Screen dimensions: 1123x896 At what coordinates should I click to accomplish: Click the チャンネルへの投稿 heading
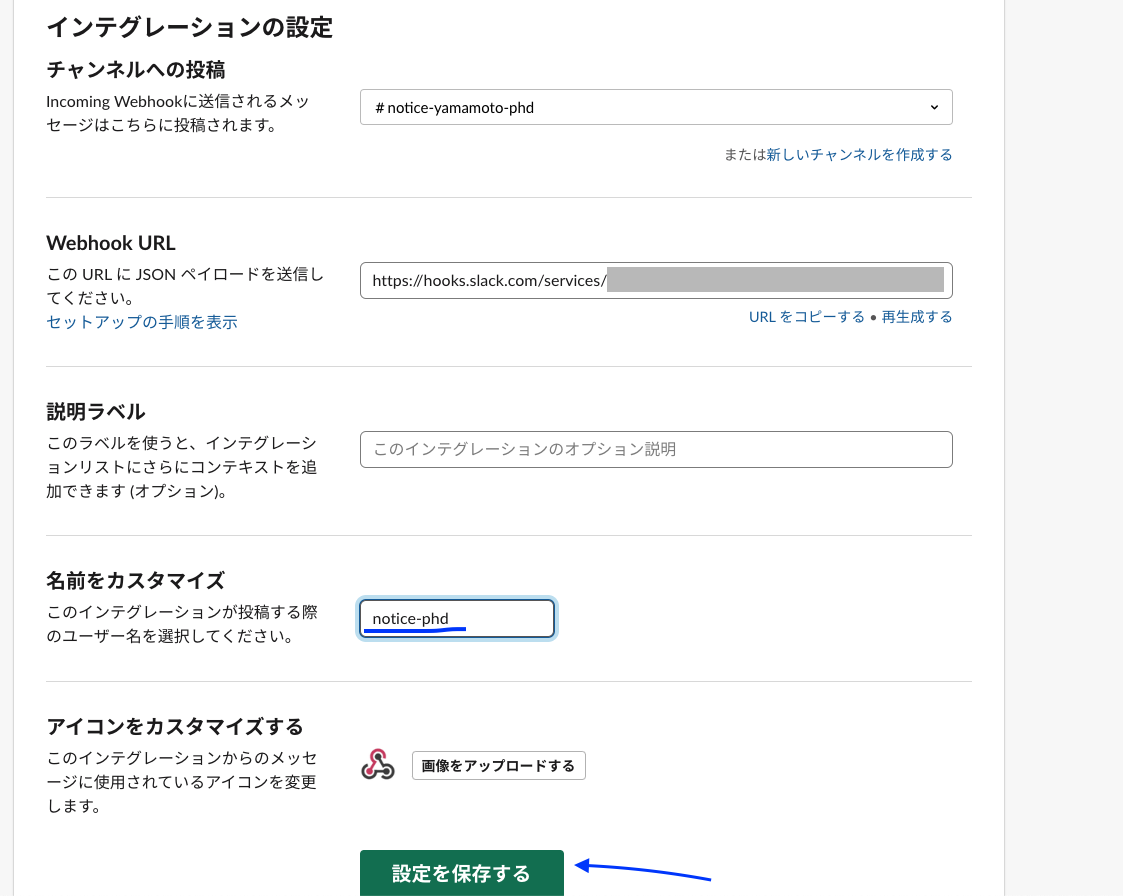tap(136, 69)
